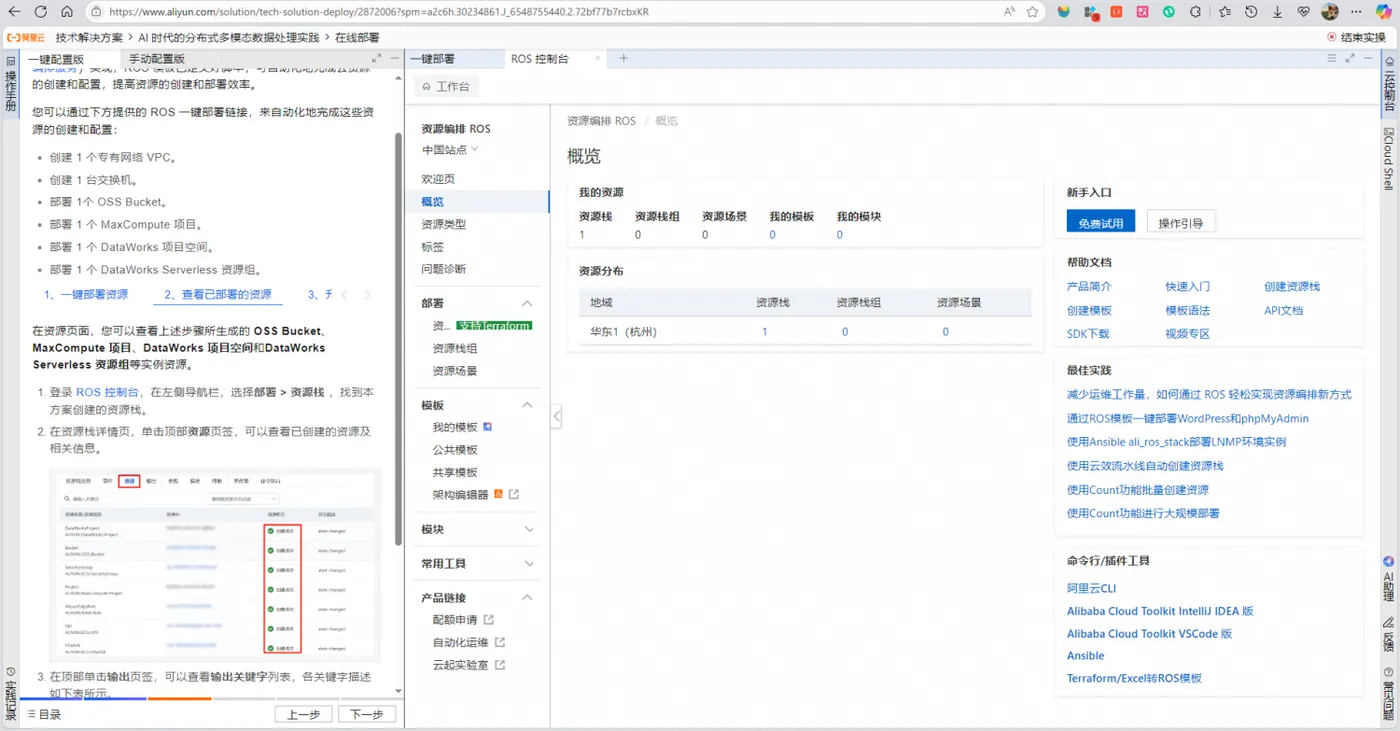The image size is (1400, 731).
Task: Open 资源类型 in the ROS sidebar
Action: [444, 224]
